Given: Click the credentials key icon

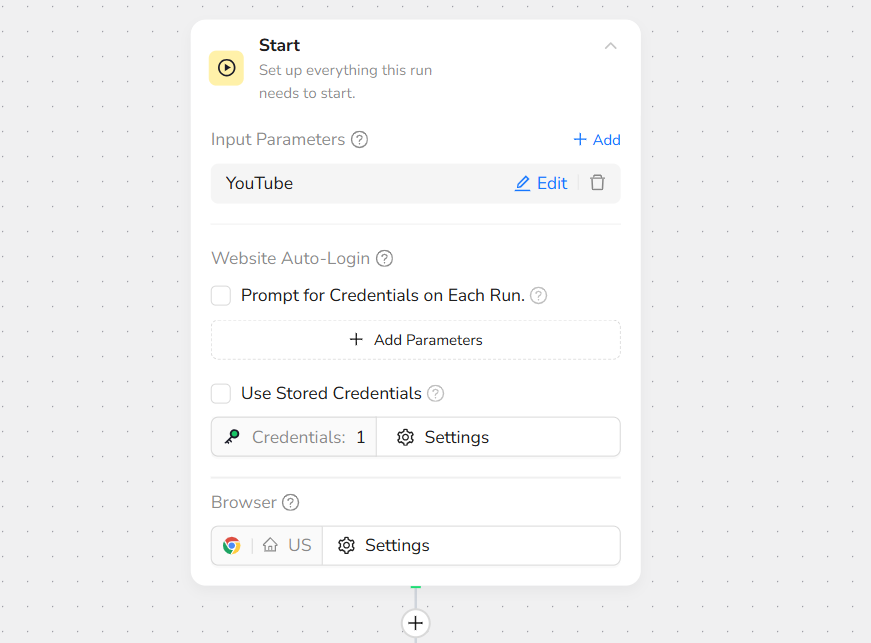Looking at the screenshot, I should coord(232,437).
